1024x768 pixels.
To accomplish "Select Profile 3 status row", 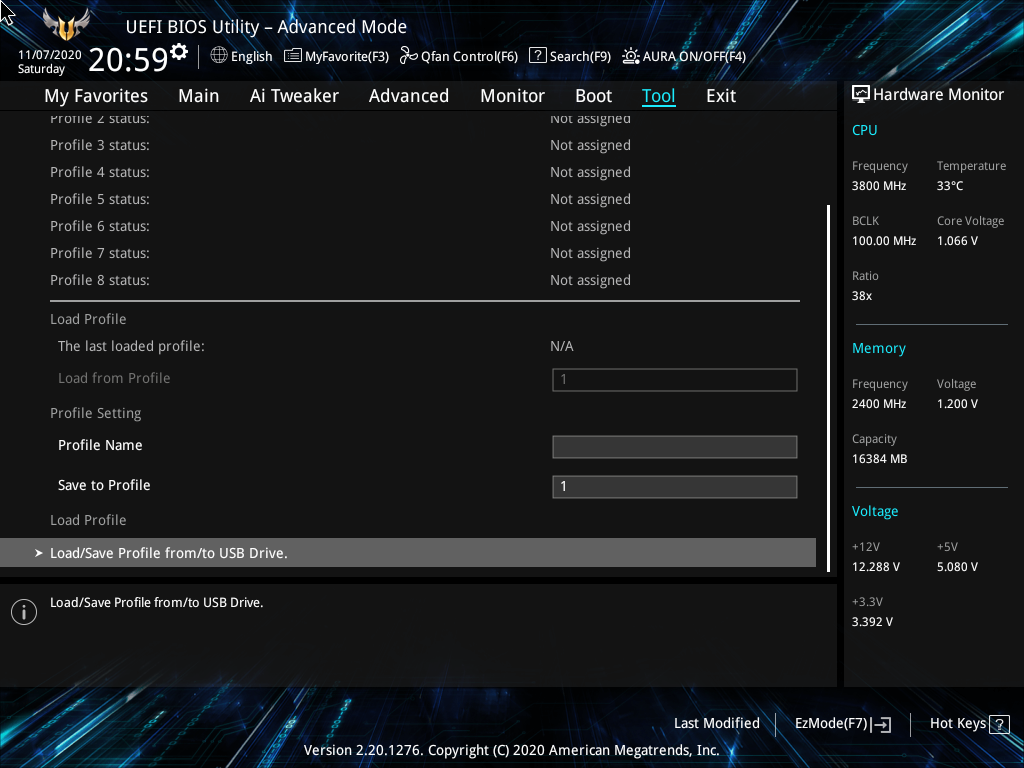I will coord(424,145).
